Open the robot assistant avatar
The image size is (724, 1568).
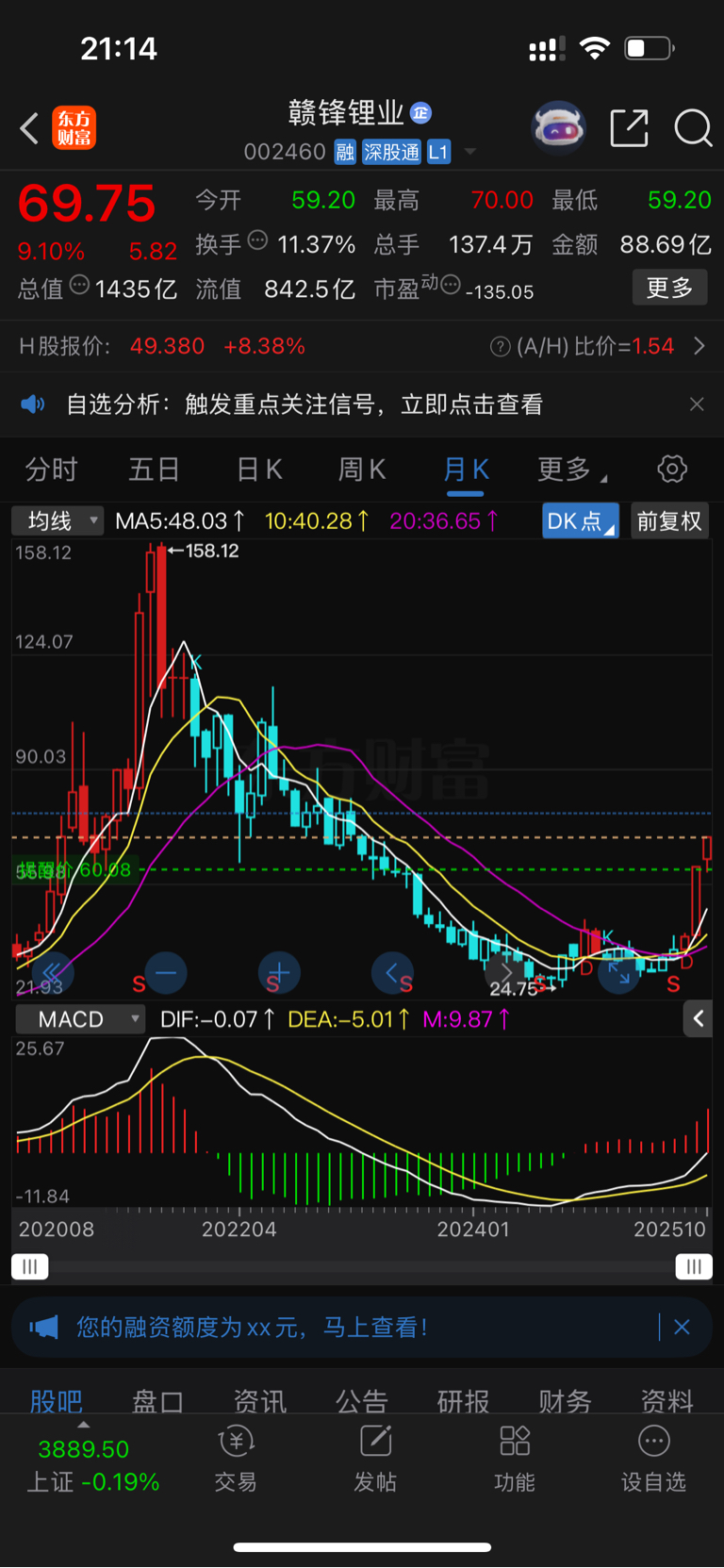[558, 127]
